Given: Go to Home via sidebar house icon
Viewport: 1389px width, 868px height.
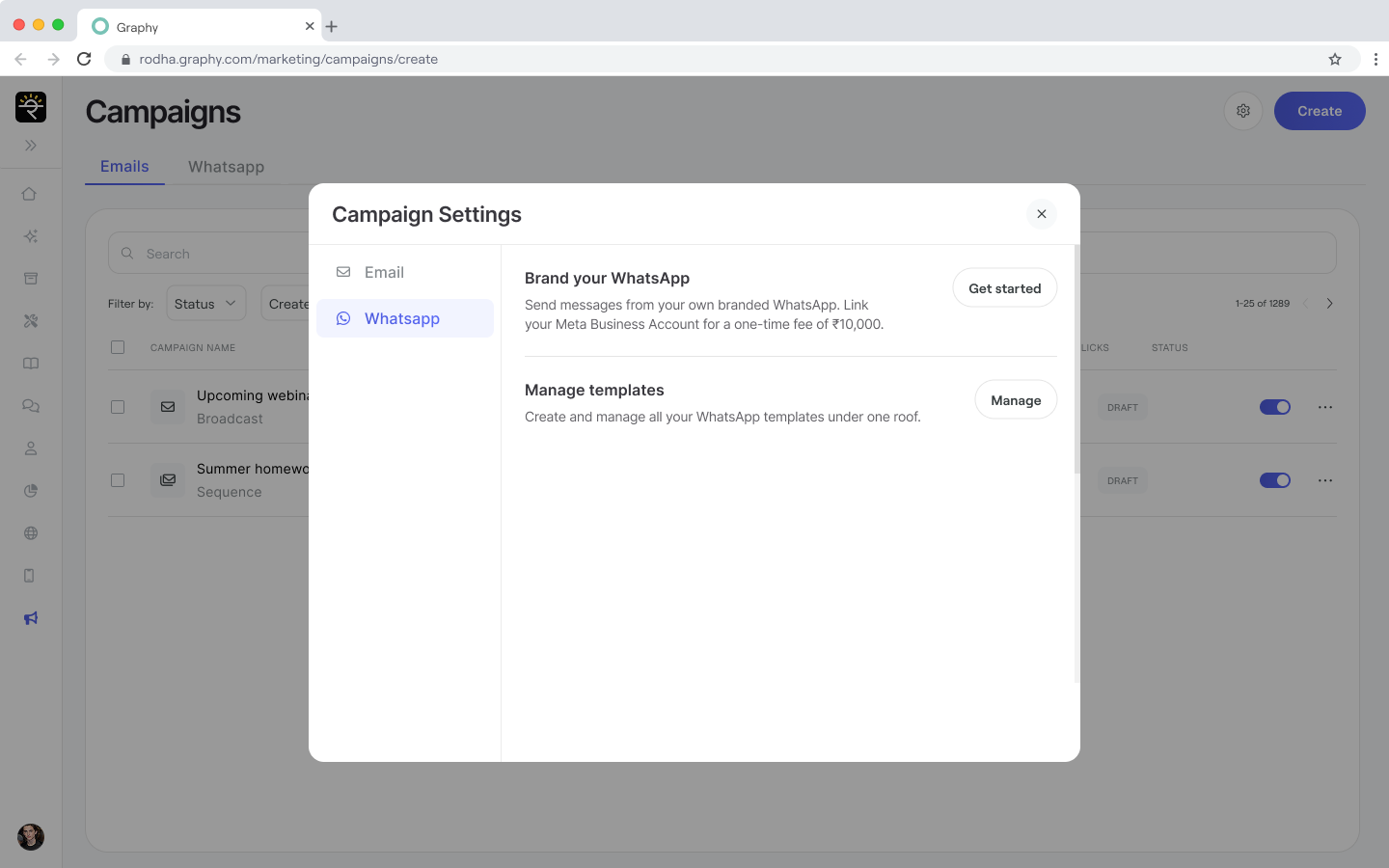Looking at the screenshot, I should click(31, 194).
